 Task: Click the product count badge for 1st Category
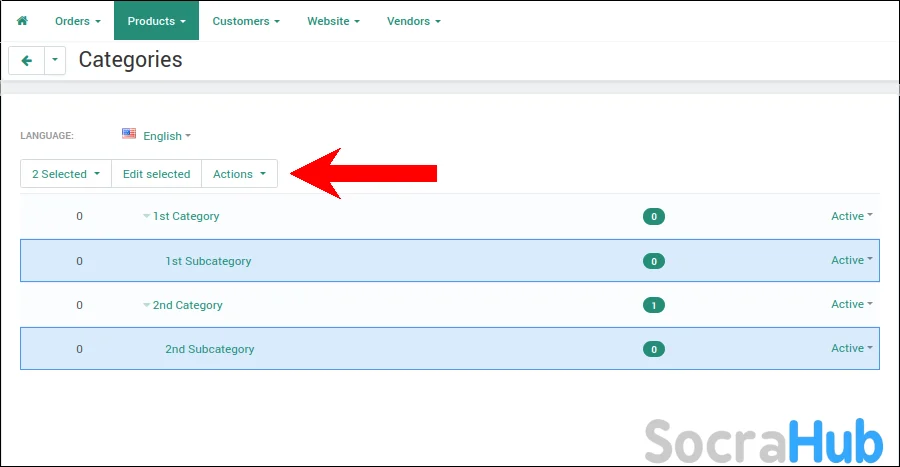click(653, 217)
